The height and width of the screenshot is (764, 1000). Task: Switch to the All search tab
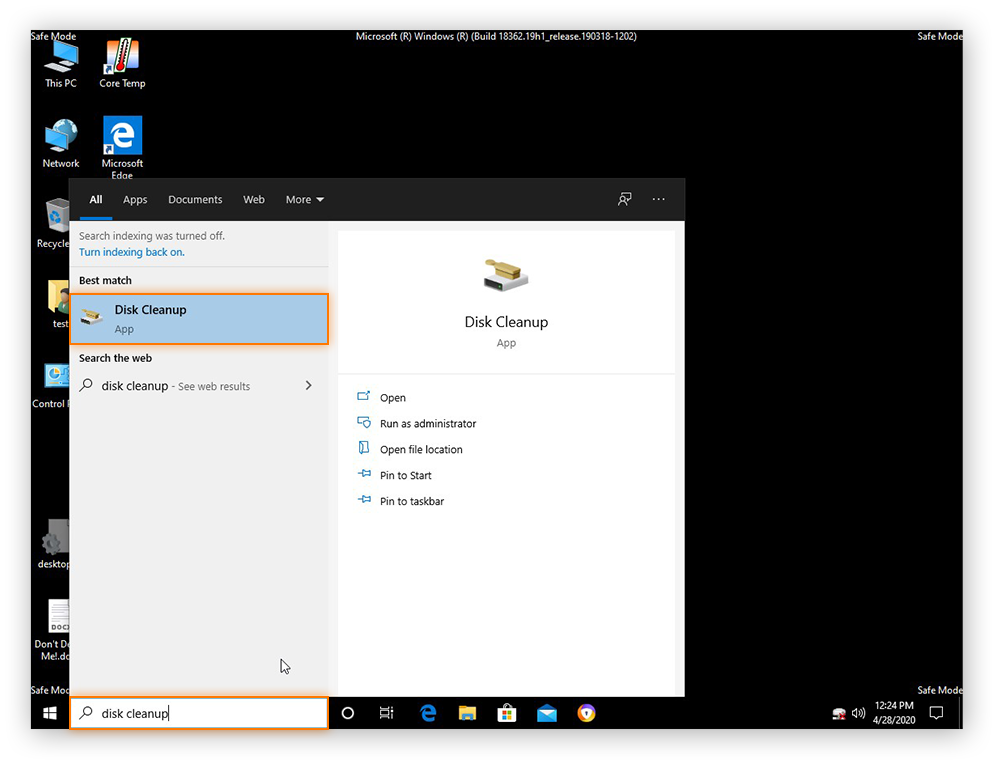pyautogui.click(x=96, y=200)
